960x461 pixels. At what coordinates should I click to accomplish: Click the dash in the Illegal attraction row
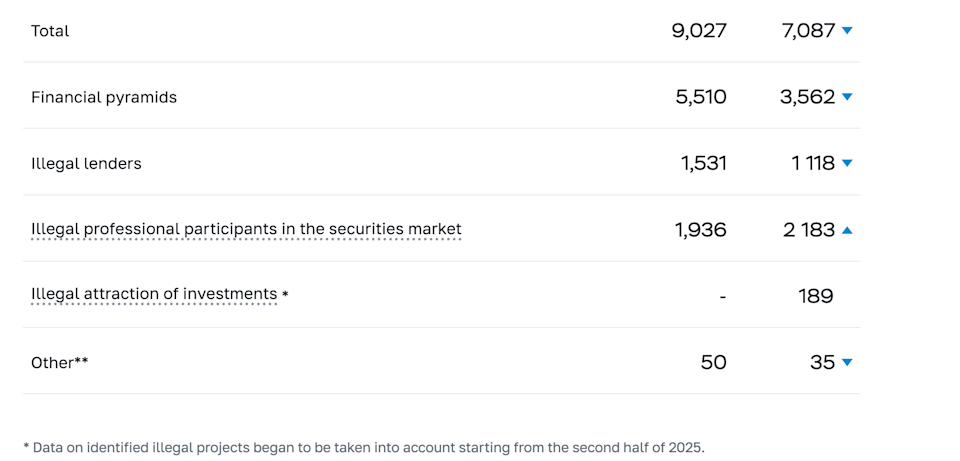[x=722, y=297]
